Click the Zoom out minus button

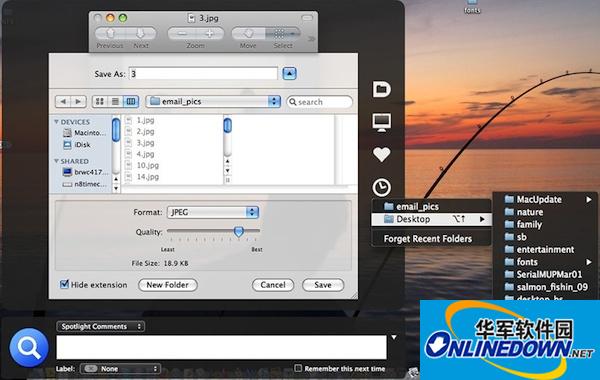(182, 33)
